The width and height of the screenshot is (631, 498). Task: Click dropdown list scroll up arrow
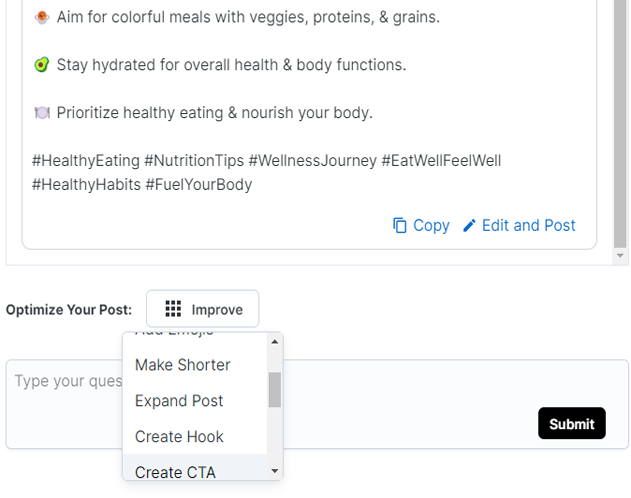[275, 342]
